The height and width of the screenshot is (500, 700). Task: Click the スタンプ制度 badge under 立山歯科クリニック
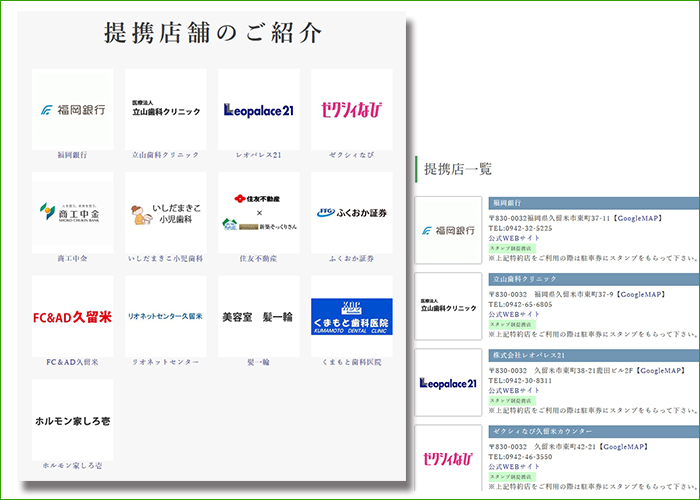[512, 325]
